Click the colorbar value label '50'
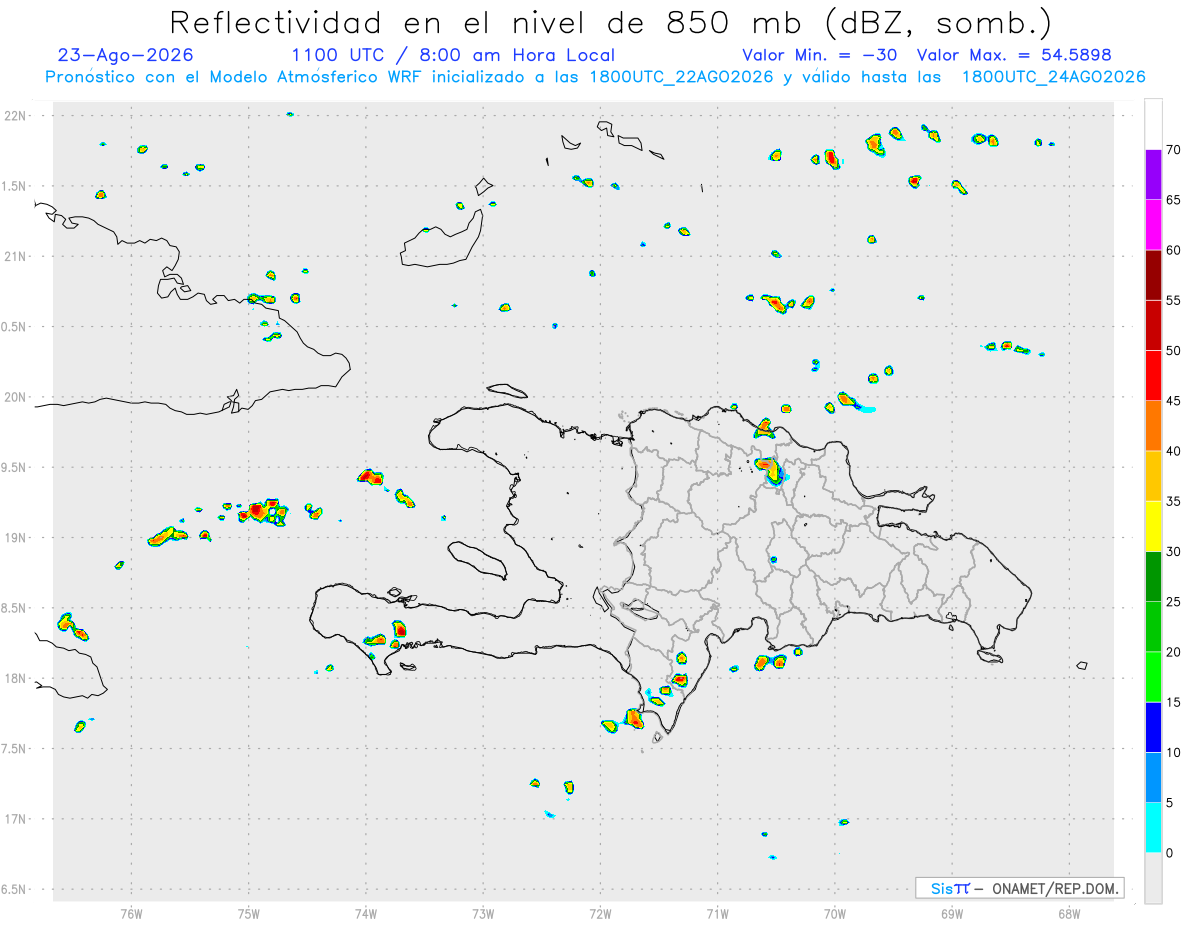1200x927 pixels. [1173, 351]
